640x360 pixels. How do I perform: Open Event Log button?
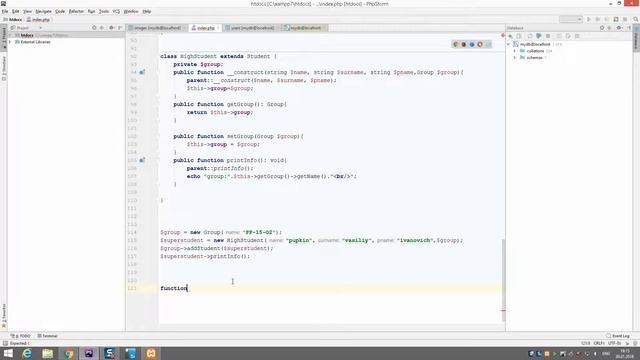coord(618,336)
